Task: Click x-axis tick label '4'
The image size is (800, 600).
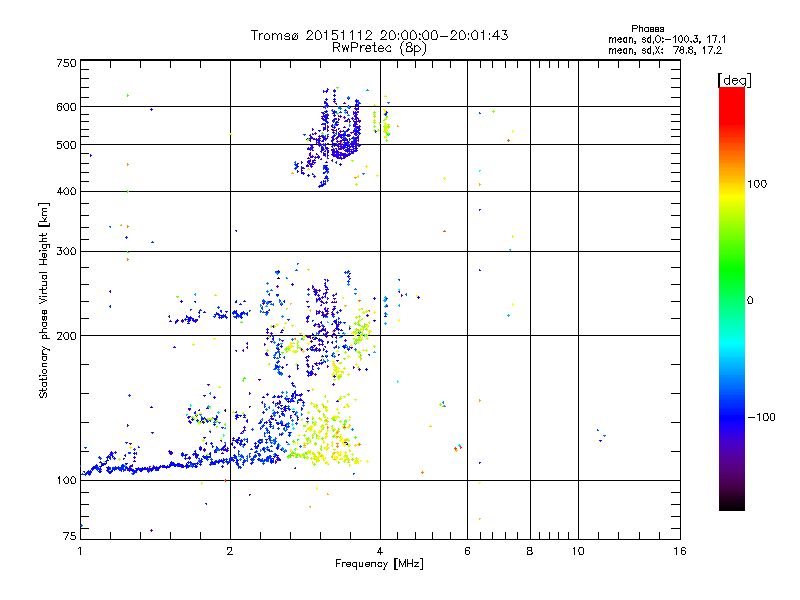Action: pos(380,551)
